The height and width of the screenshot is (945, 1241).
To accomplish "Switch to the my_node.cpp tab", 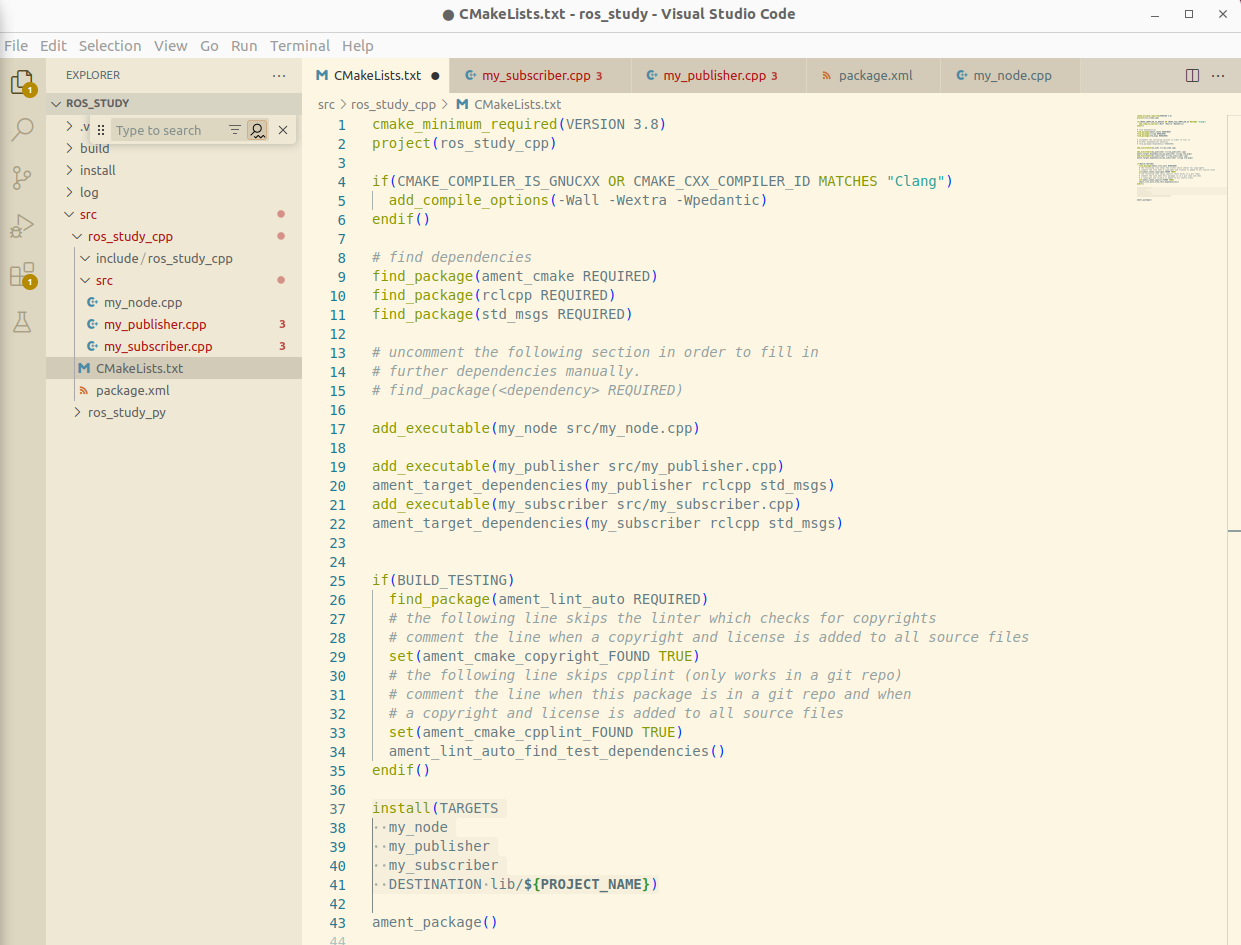I will (1011, 75).
